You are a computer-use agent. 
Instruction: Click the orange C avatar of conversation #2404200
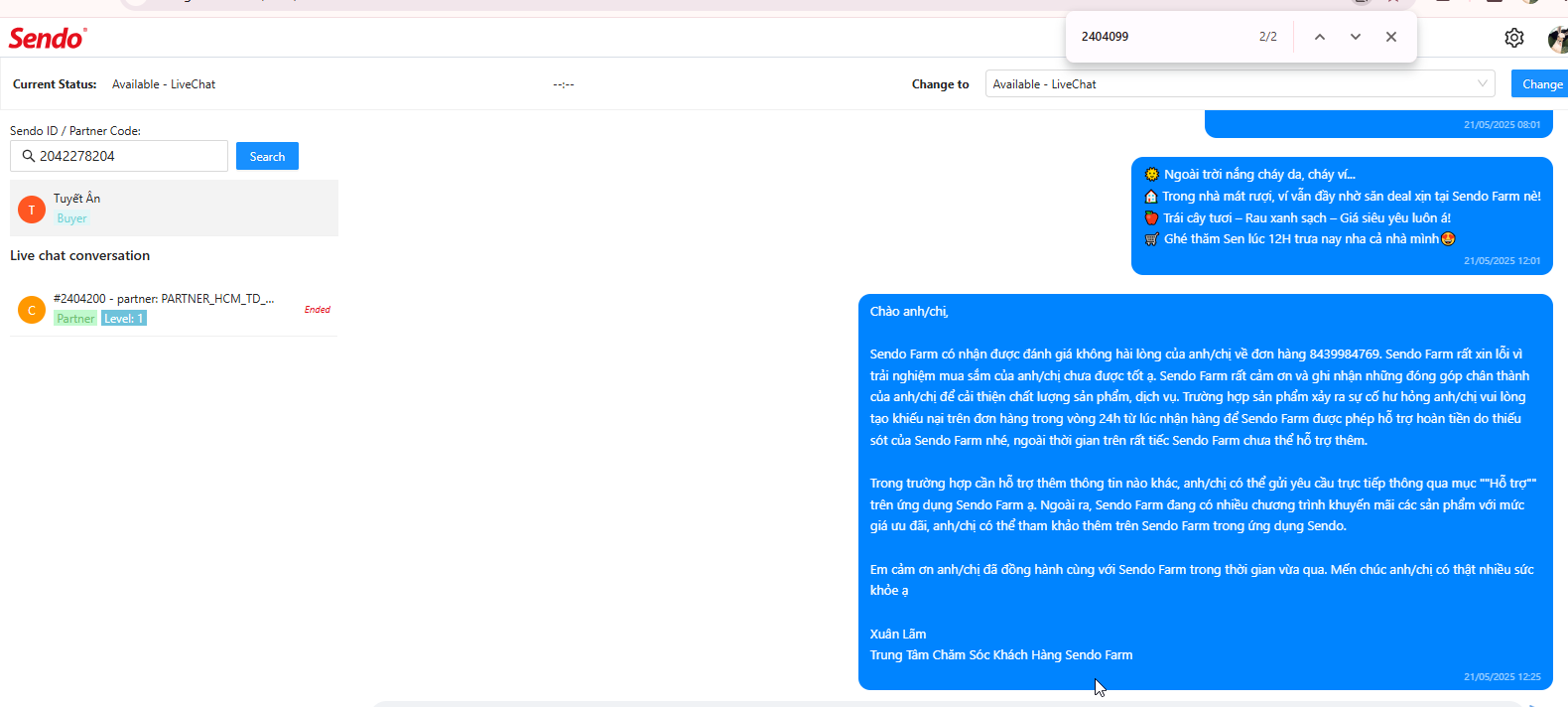[32, 310]
